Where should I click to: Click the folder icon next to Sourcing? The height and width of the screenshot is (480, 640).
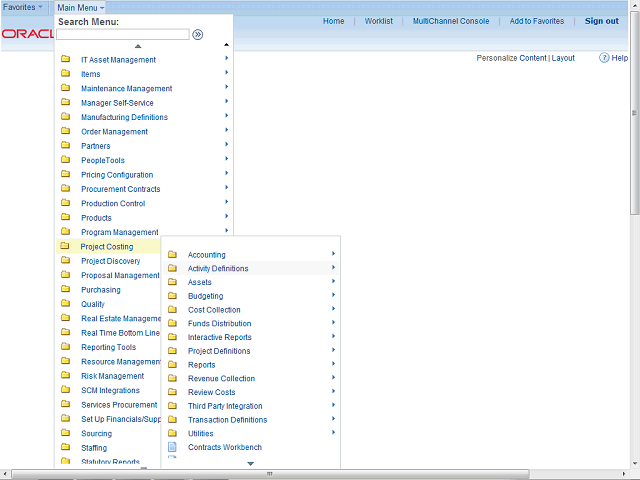tap(65, 434)
